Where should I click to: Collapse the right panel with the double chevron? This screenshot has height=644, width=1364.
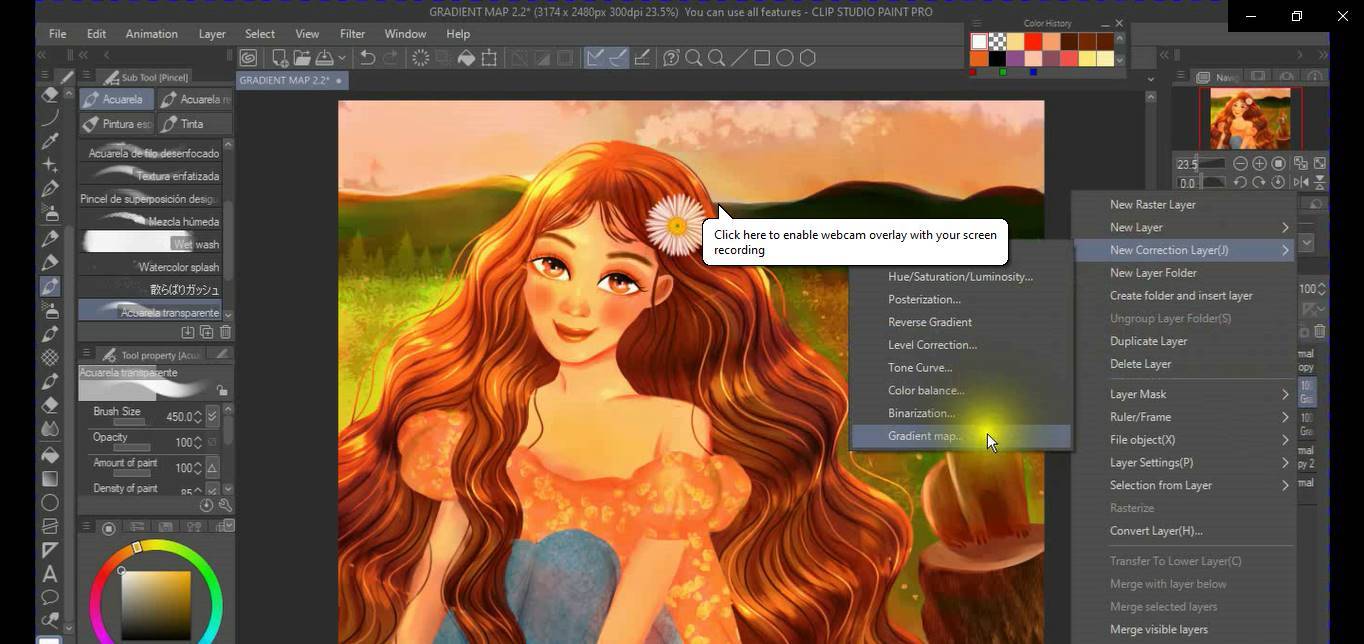tap(1164, 55)
